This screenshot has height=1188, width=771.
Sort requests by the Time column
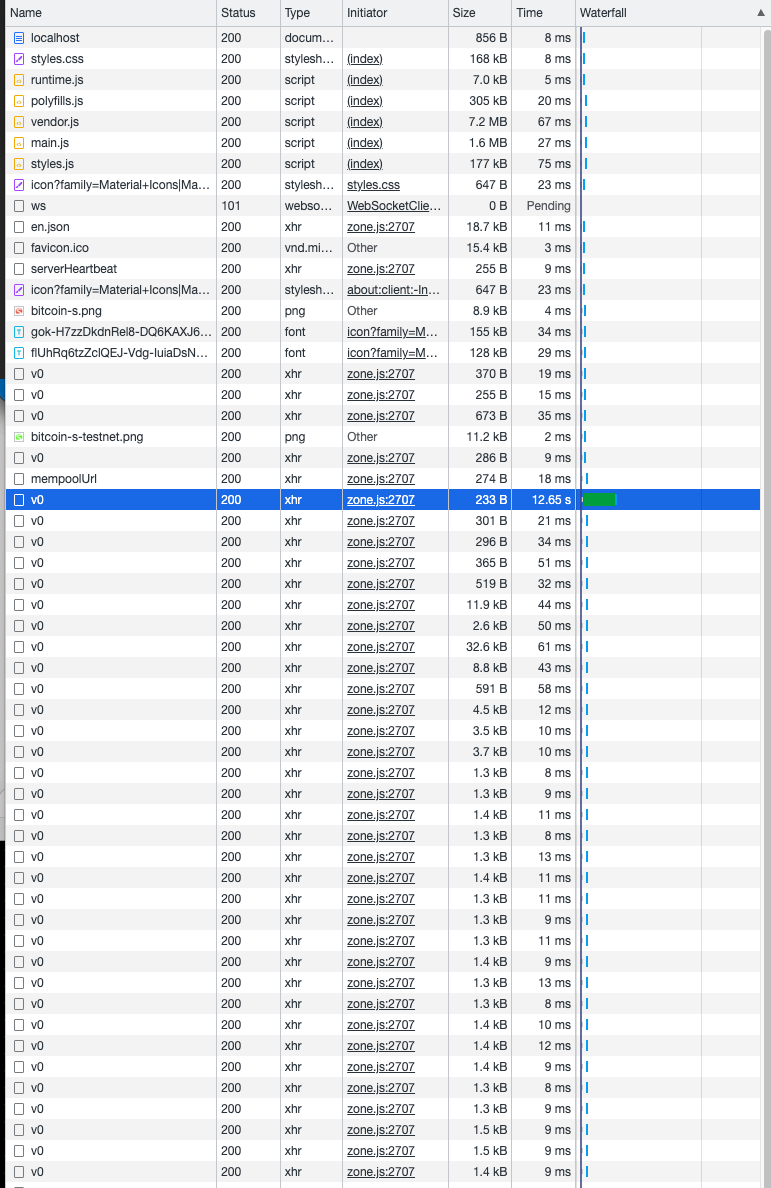coord(543,13)
